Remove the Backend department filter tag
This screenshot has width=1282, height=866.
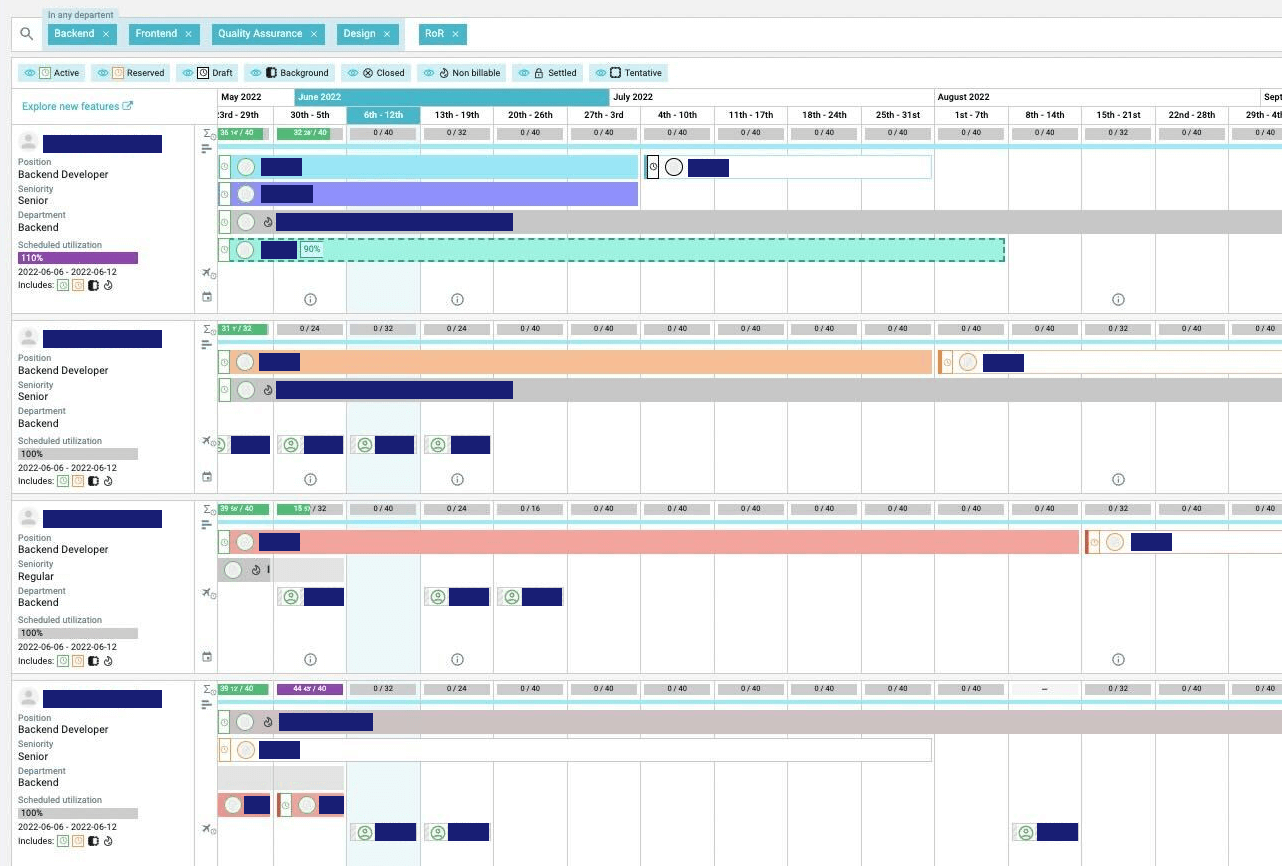coord(106,34)
